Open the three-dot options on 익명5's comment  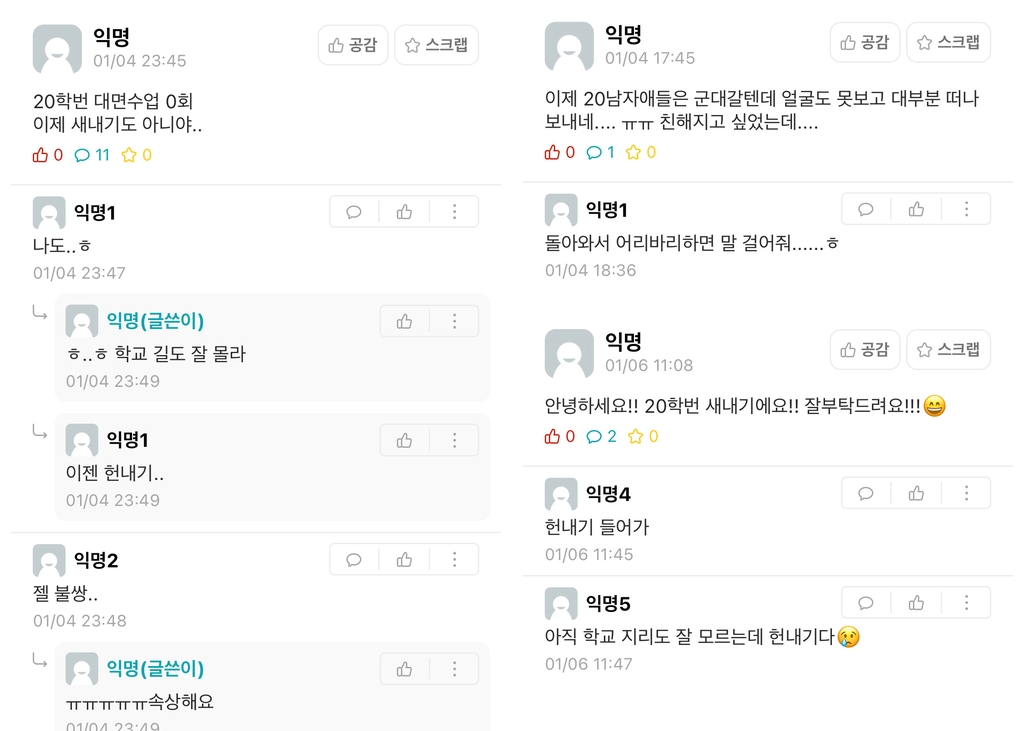pyautogui.click(x=966, y=602)
